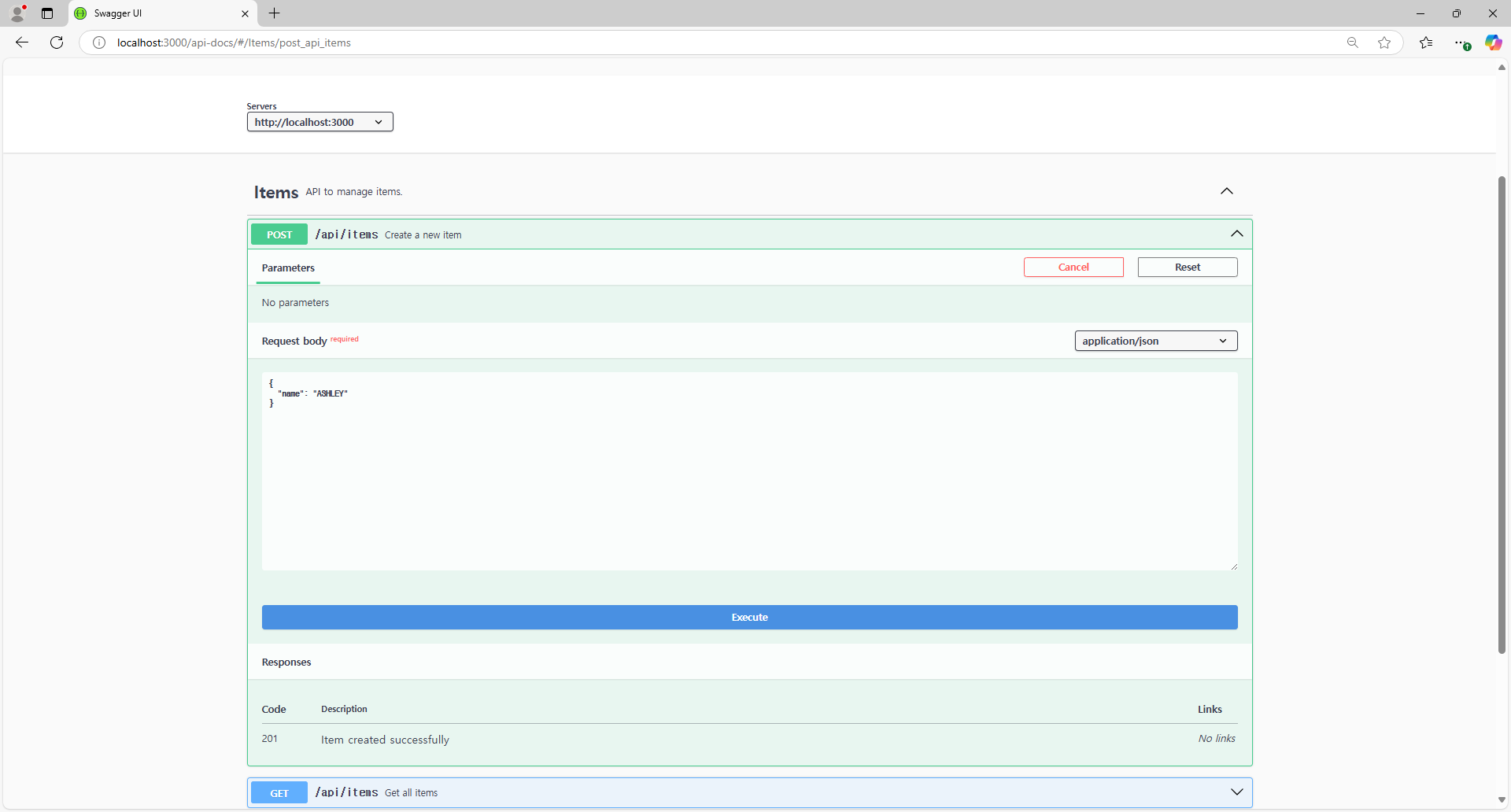The image size is (1511, 812).
Task: Select the Swagger UI tab
Action: (162, 13)
